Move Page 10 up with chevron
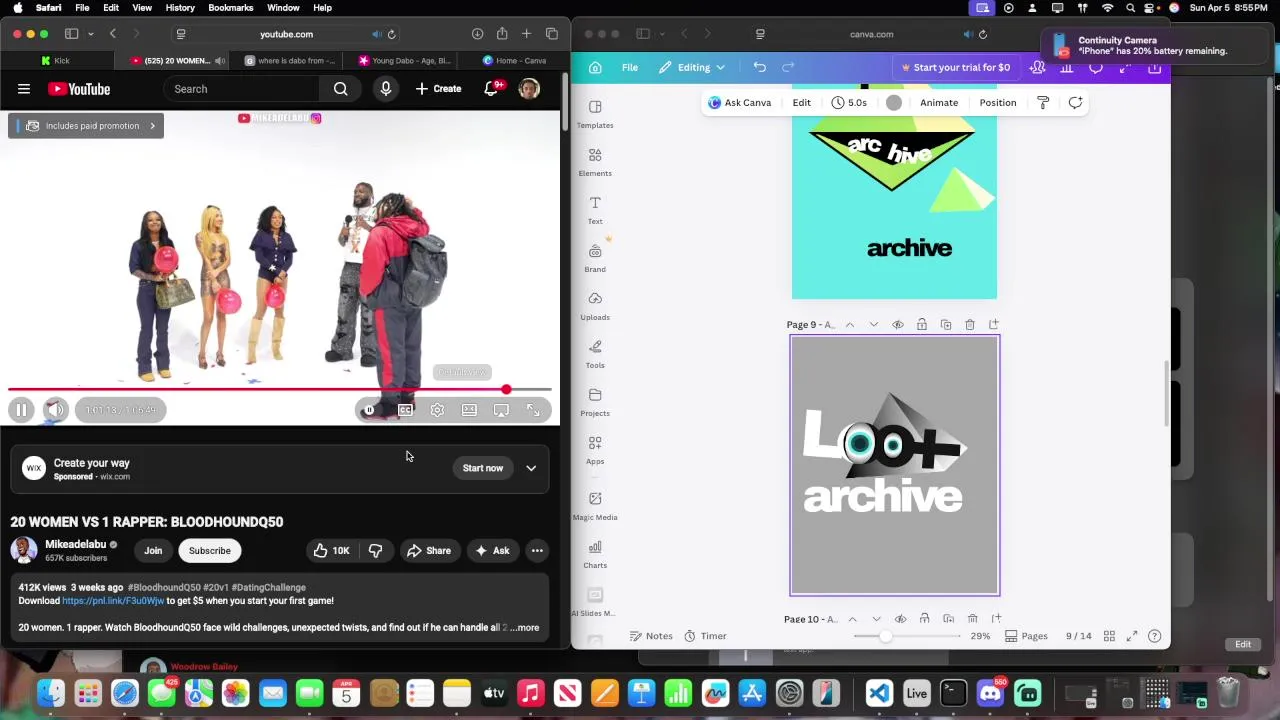This screenshot has height=720, width=1280. tap(853, 619)
